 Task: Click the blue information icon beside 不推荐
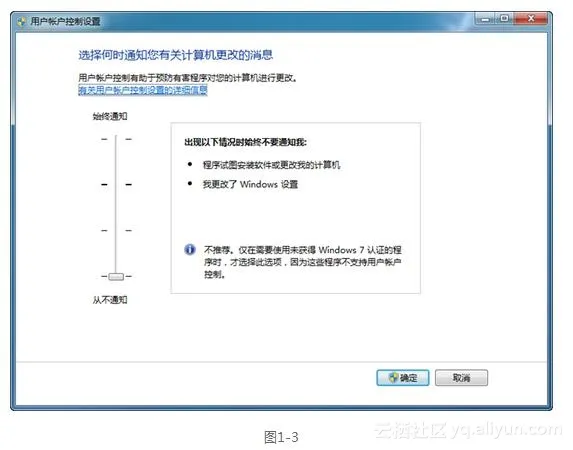(190, 250)
